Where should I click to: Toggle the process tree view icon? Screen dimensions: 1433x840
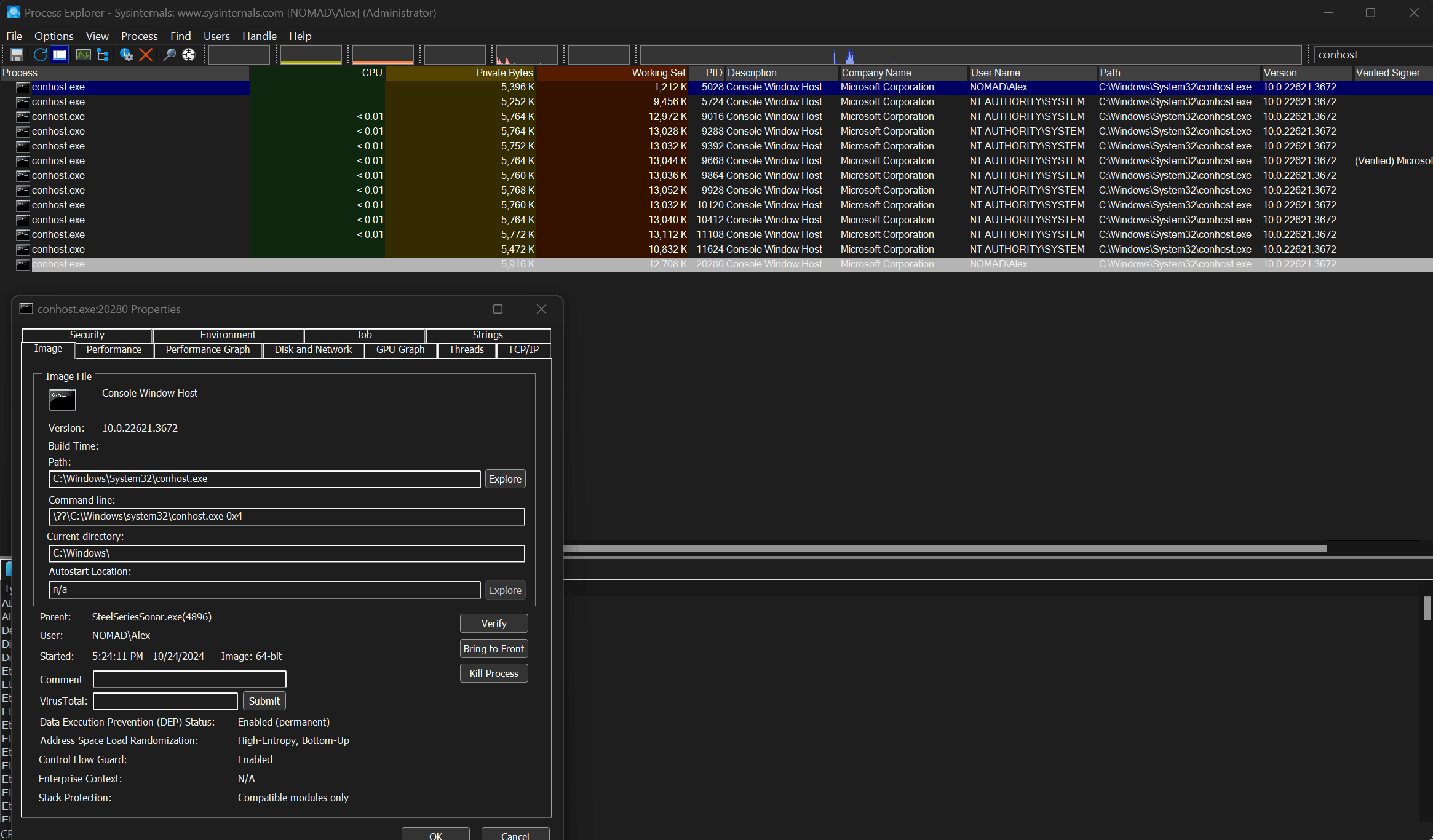point(103,55)
